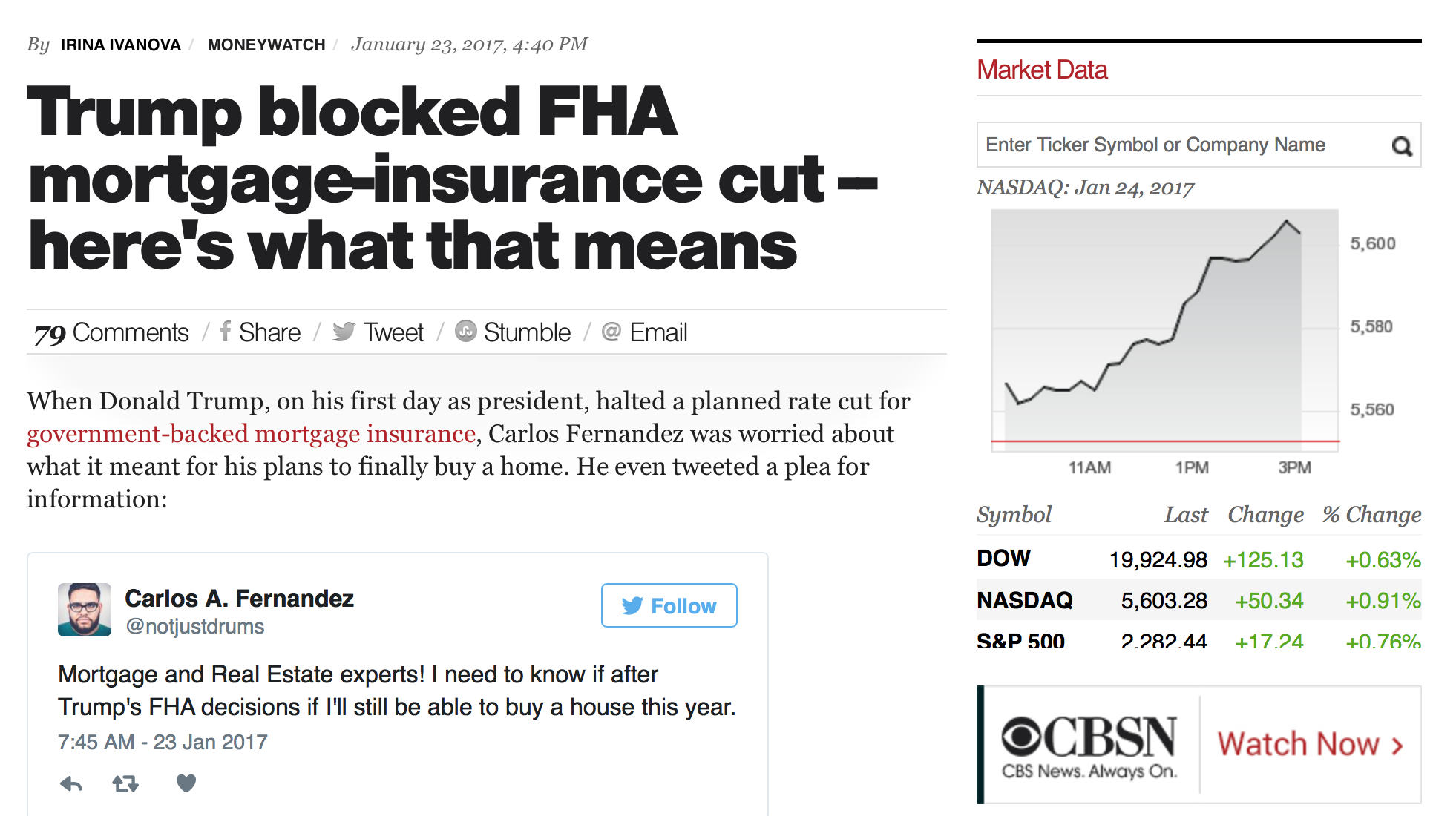Click the Facebook Share icon
The width and height of the screenshot is (1456, 816).
coord(226,332)
